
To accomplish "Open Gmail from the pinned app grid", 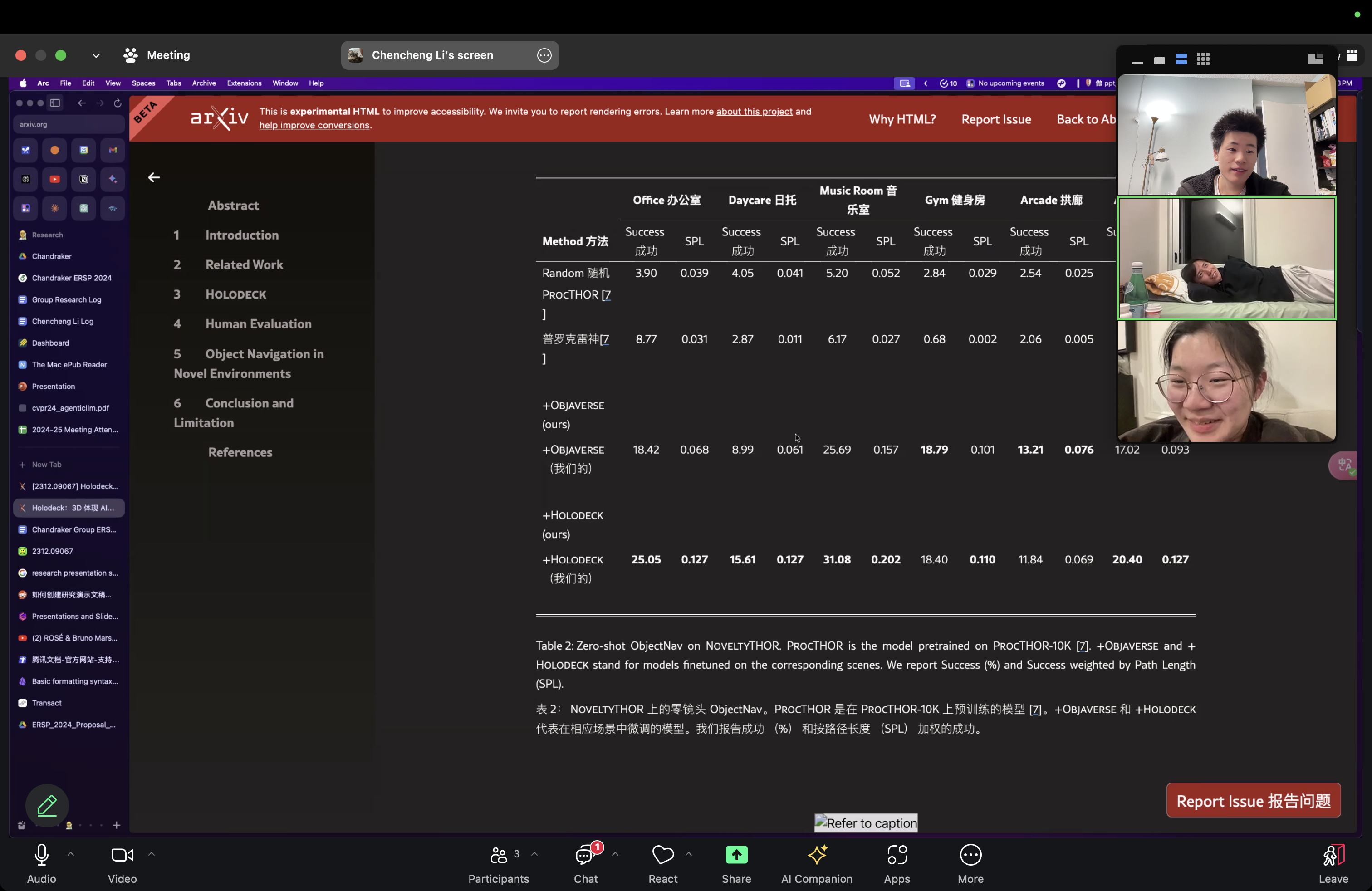I will (113, 151).
